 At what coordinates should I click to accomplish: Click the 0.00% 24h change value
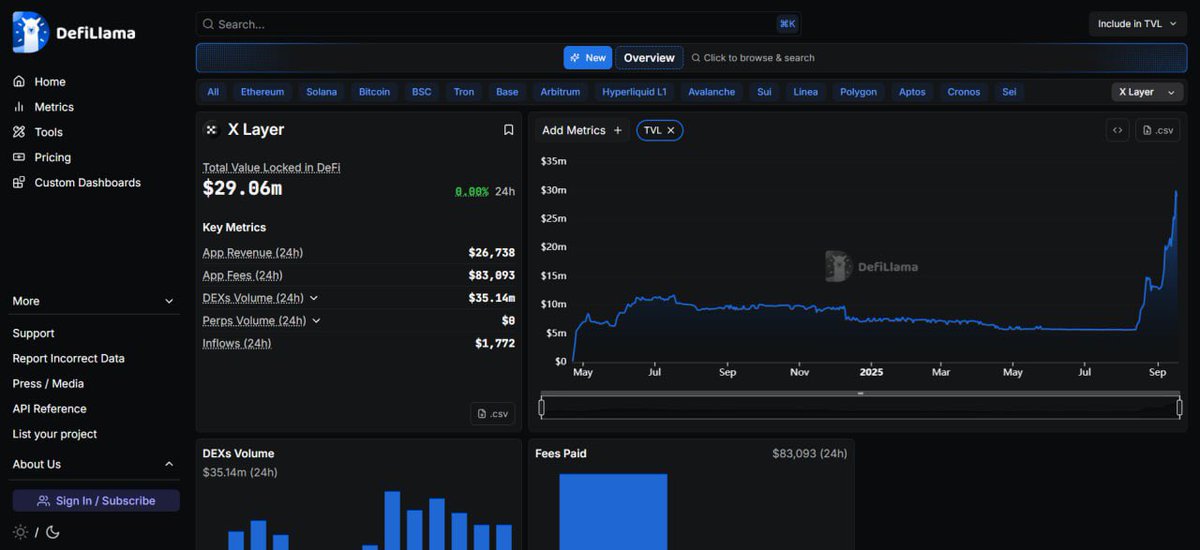coord(471,191)
